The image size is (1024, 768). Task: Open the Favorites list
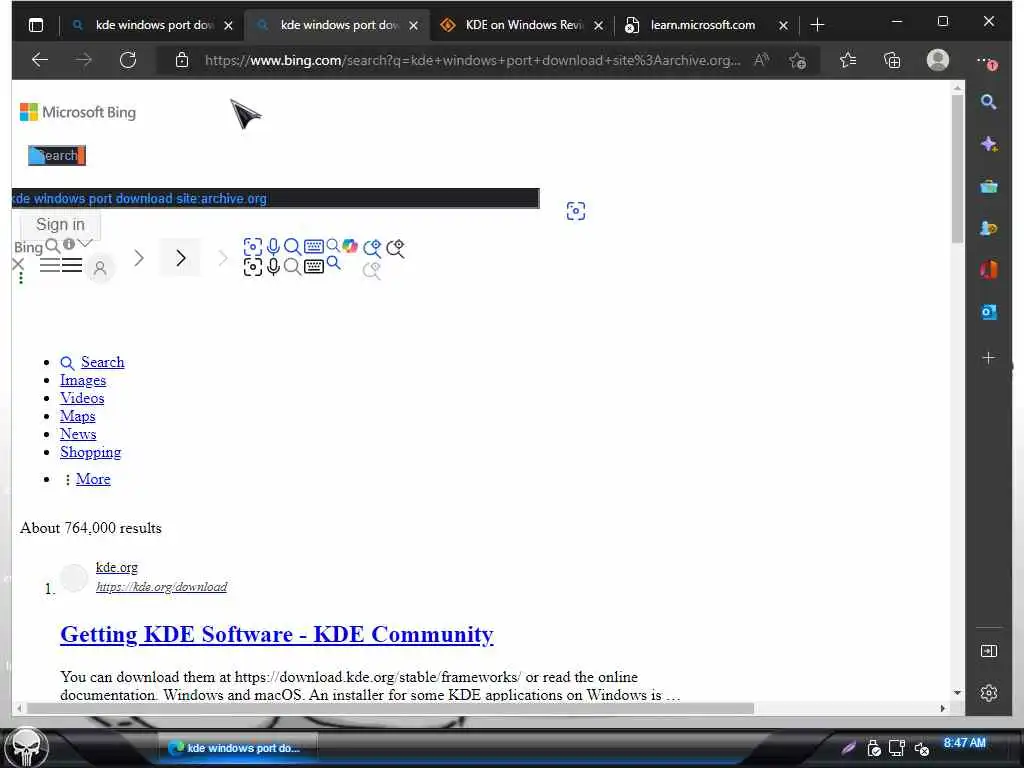pyautogui.click(x=848, y=60)
